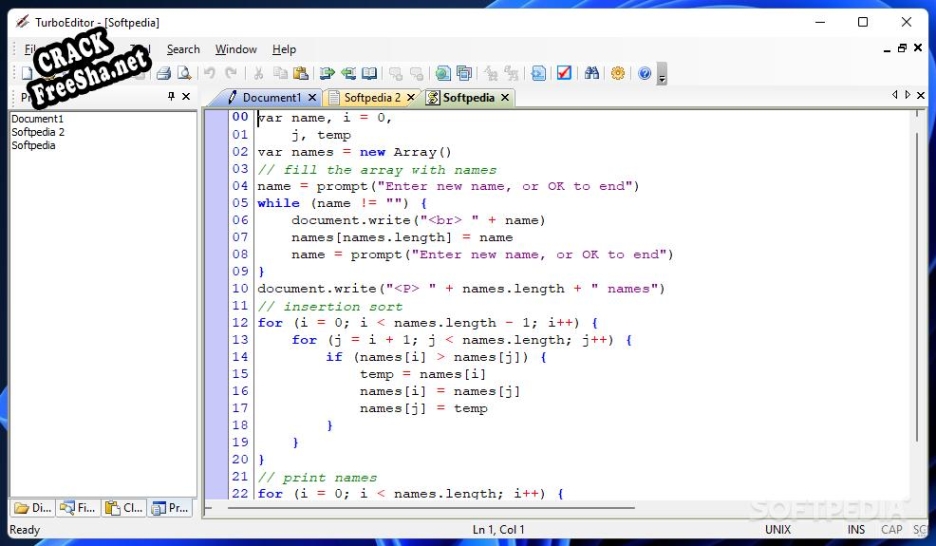This screenshot has width=936, height=546.
Task: Select Softpedia 2 in the side panel list
Action: click(38, 132)
